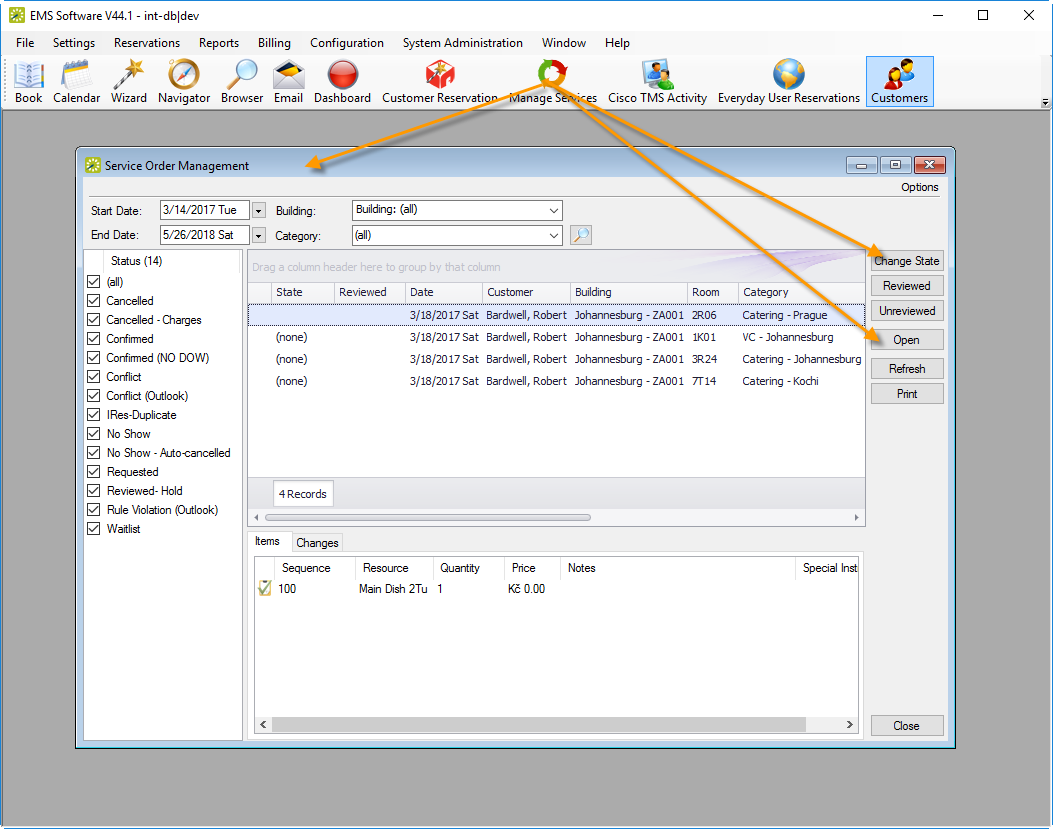The width and height of the screenshot is (1053, 829).
Task: Expand the Building dropdown
Action: point(553,211)
